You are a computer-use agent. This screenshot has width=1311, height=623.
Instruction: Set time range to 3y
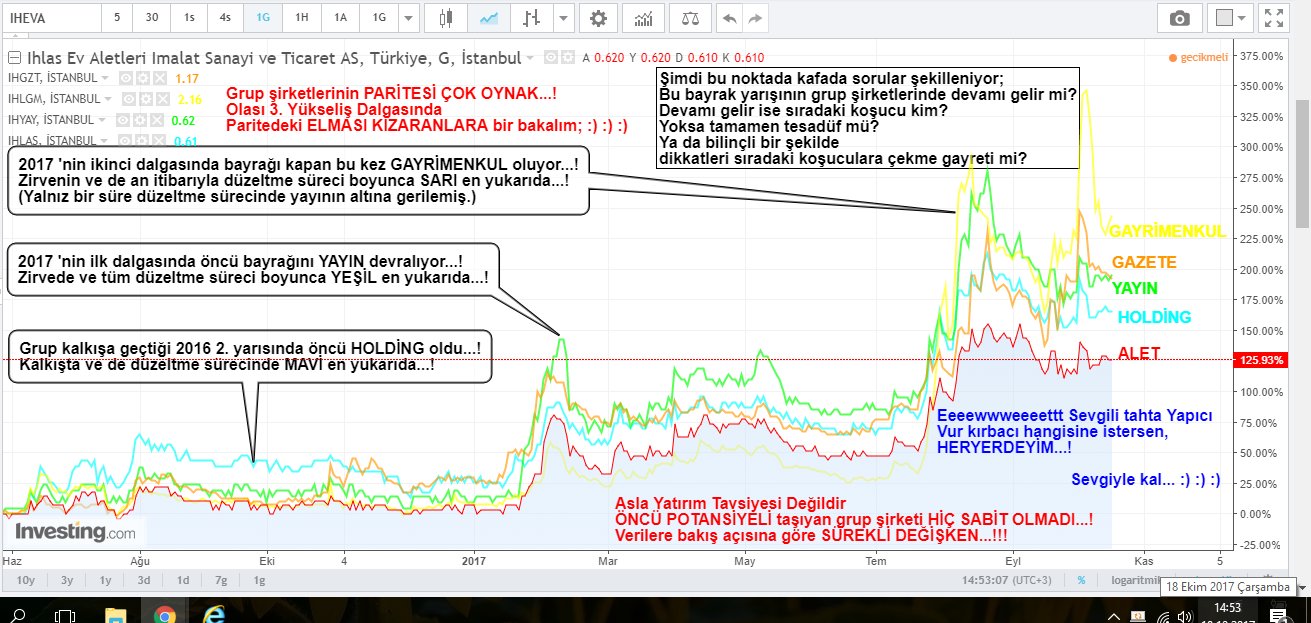point(66,580)
